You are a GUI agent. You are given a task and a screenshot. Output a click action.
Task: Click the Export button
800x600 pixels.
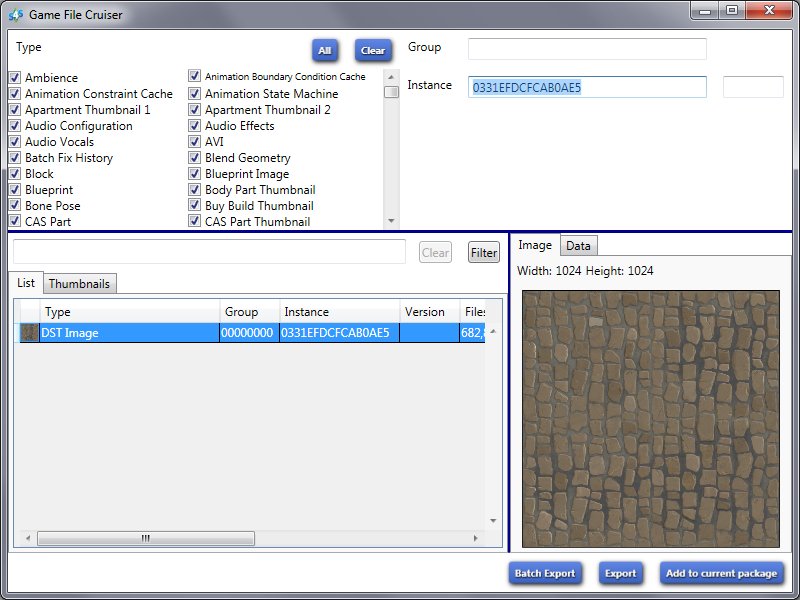click(620, 573)
